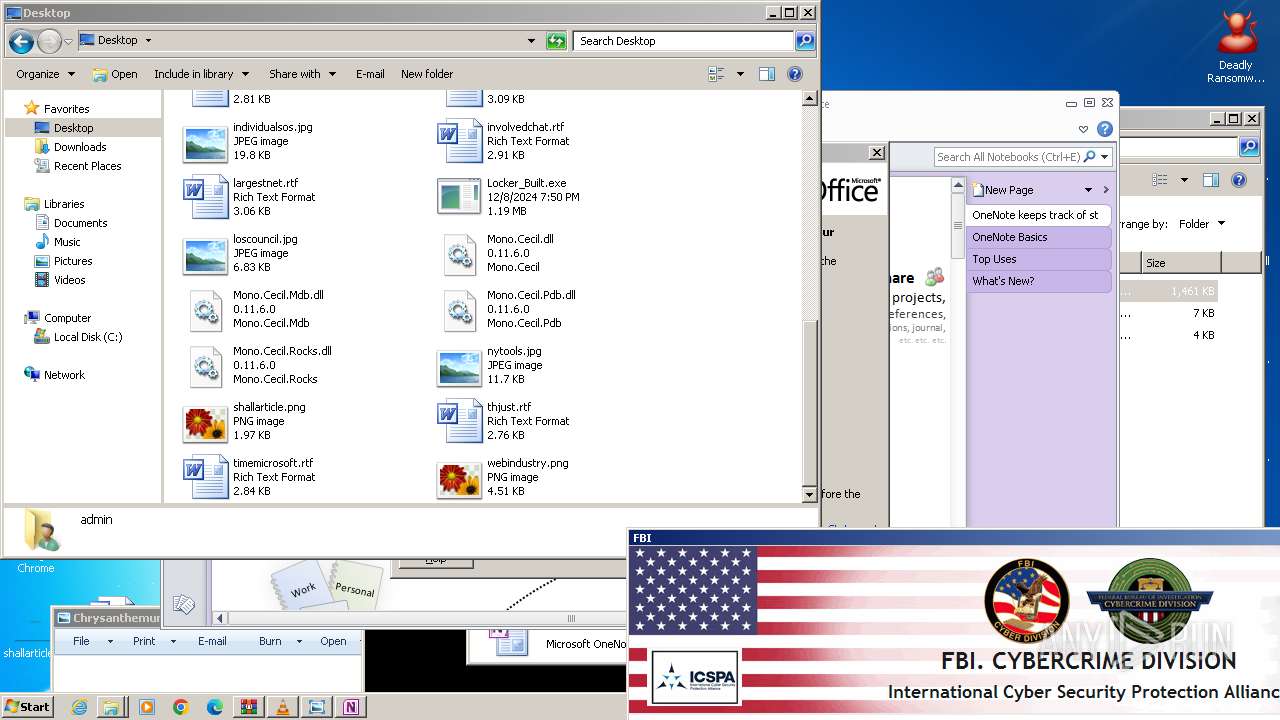Viewport: 1280px width, 720px height.
Task: Change view using the views icon in Desktop window
Action: pos(716,74)
